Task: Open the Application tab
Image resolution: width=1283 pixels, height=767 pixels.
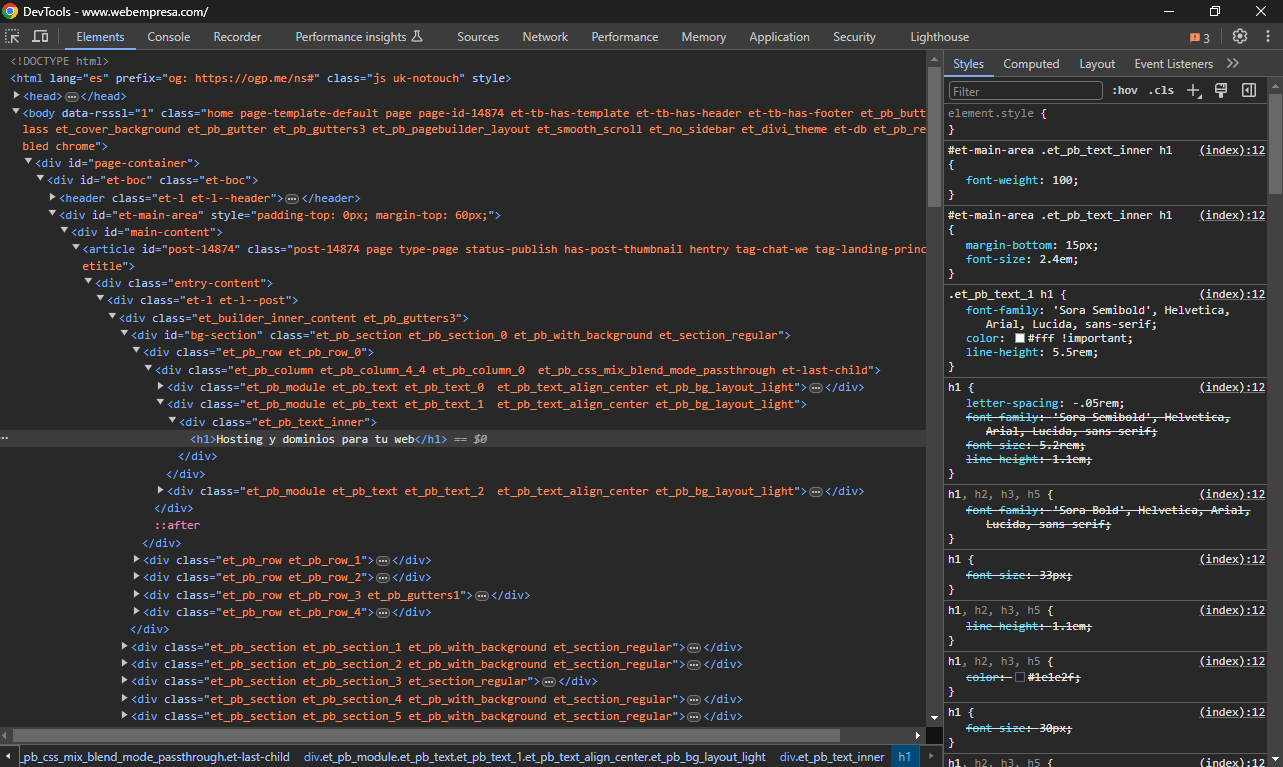Action: pos(779,37)
